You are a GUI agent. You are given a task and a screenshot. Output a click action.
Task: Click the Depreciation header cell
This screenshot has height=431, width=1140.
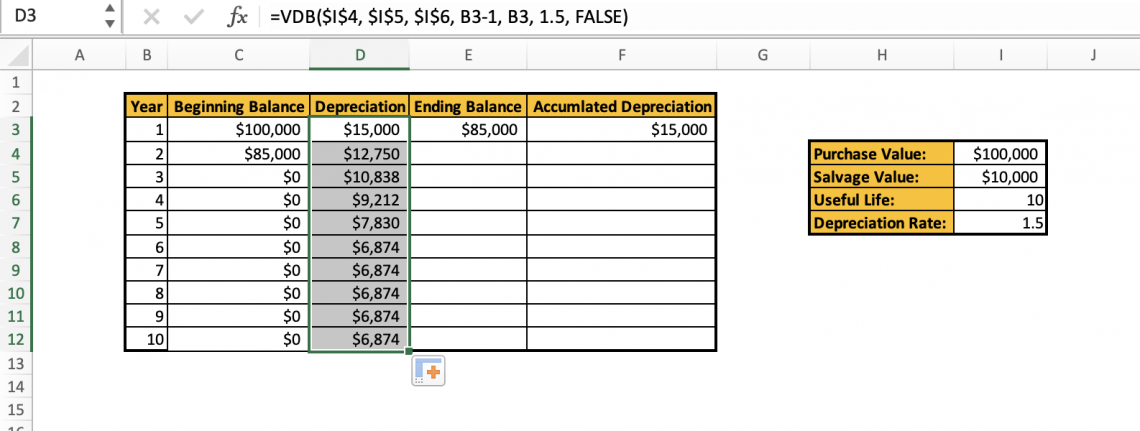pos(359,106)
